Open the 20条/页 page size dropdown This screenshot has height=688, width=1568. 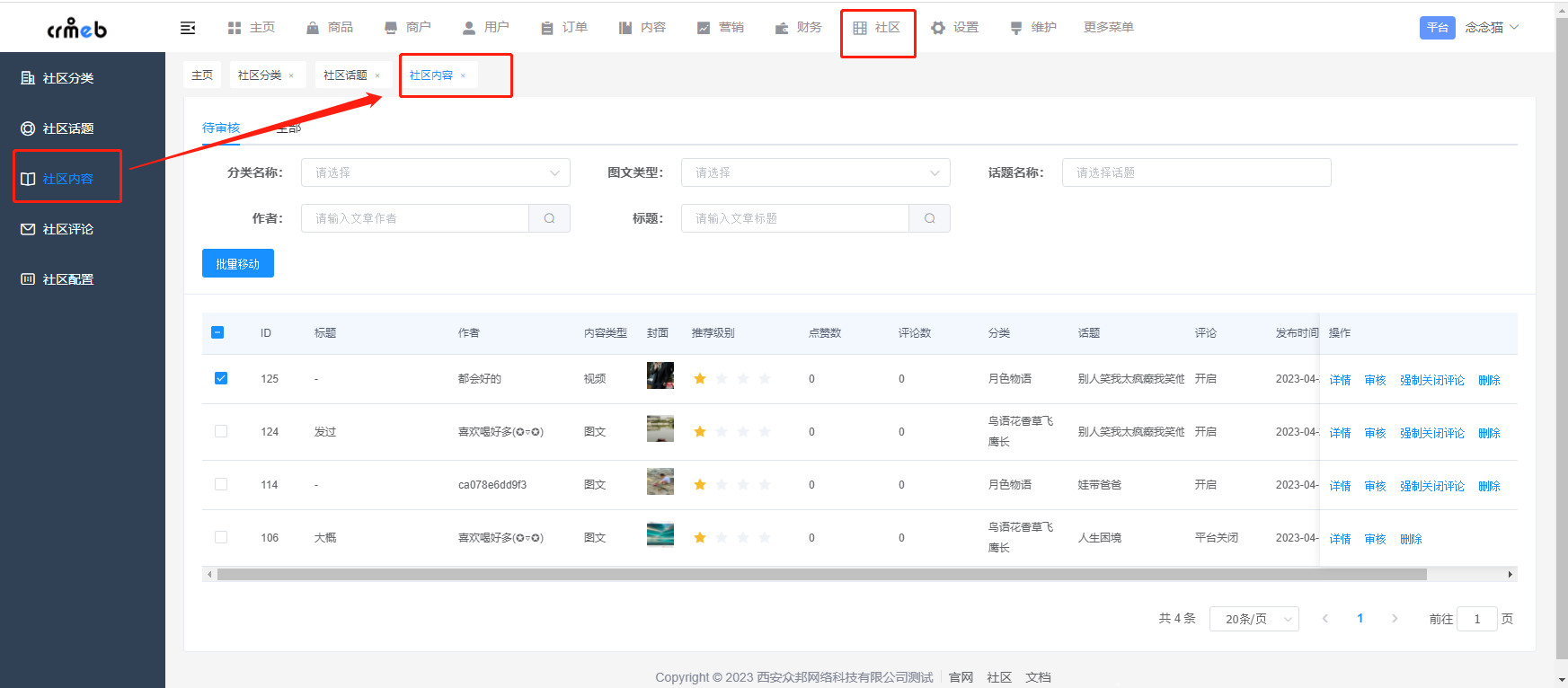[1254, 619]
